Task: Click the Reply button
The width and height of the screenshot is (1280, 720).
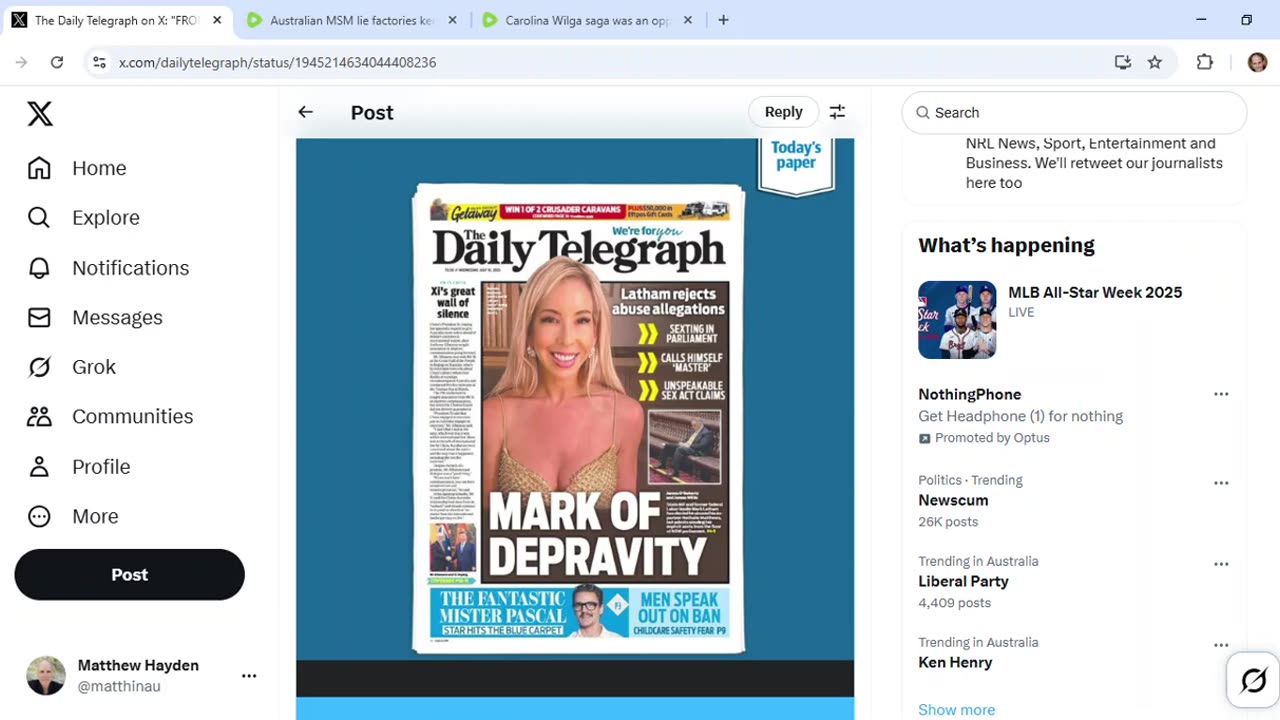Action: tap(784, 112)
